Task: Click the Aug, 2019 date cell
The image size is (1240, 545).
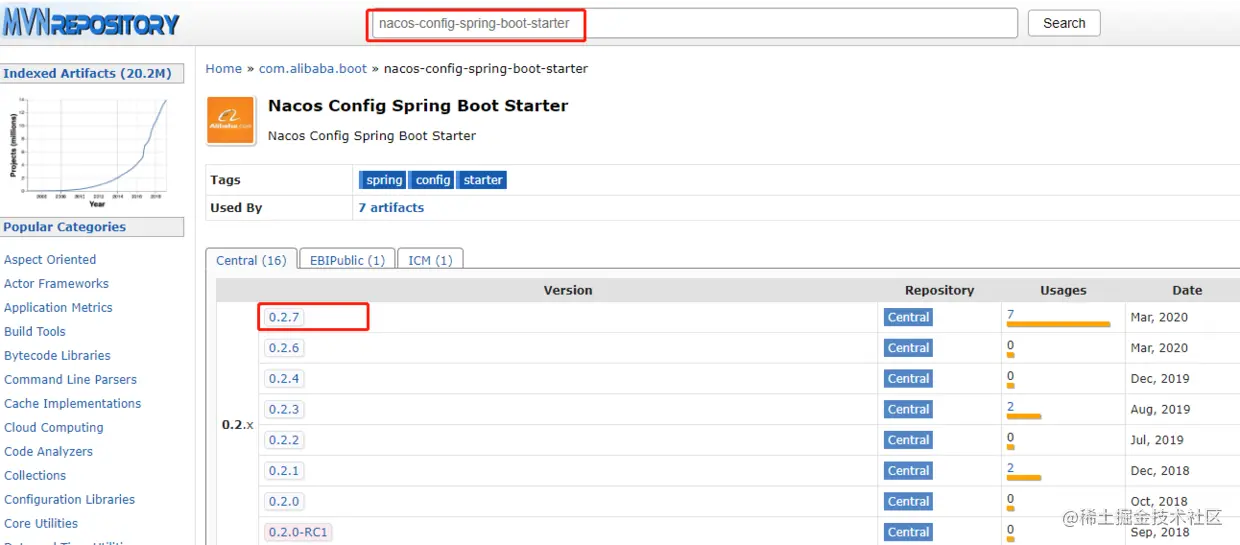Action: point(1161,409)
